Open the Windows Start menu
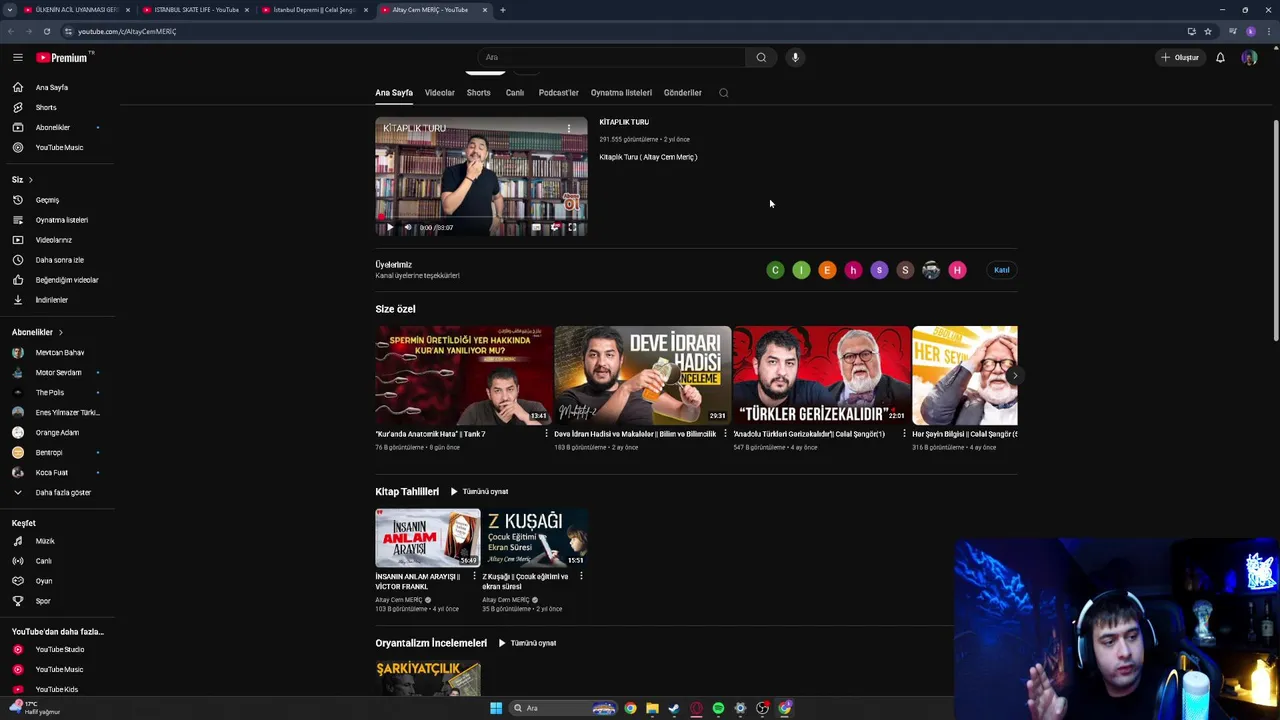 pyautogui.click(x=495, y=708)
